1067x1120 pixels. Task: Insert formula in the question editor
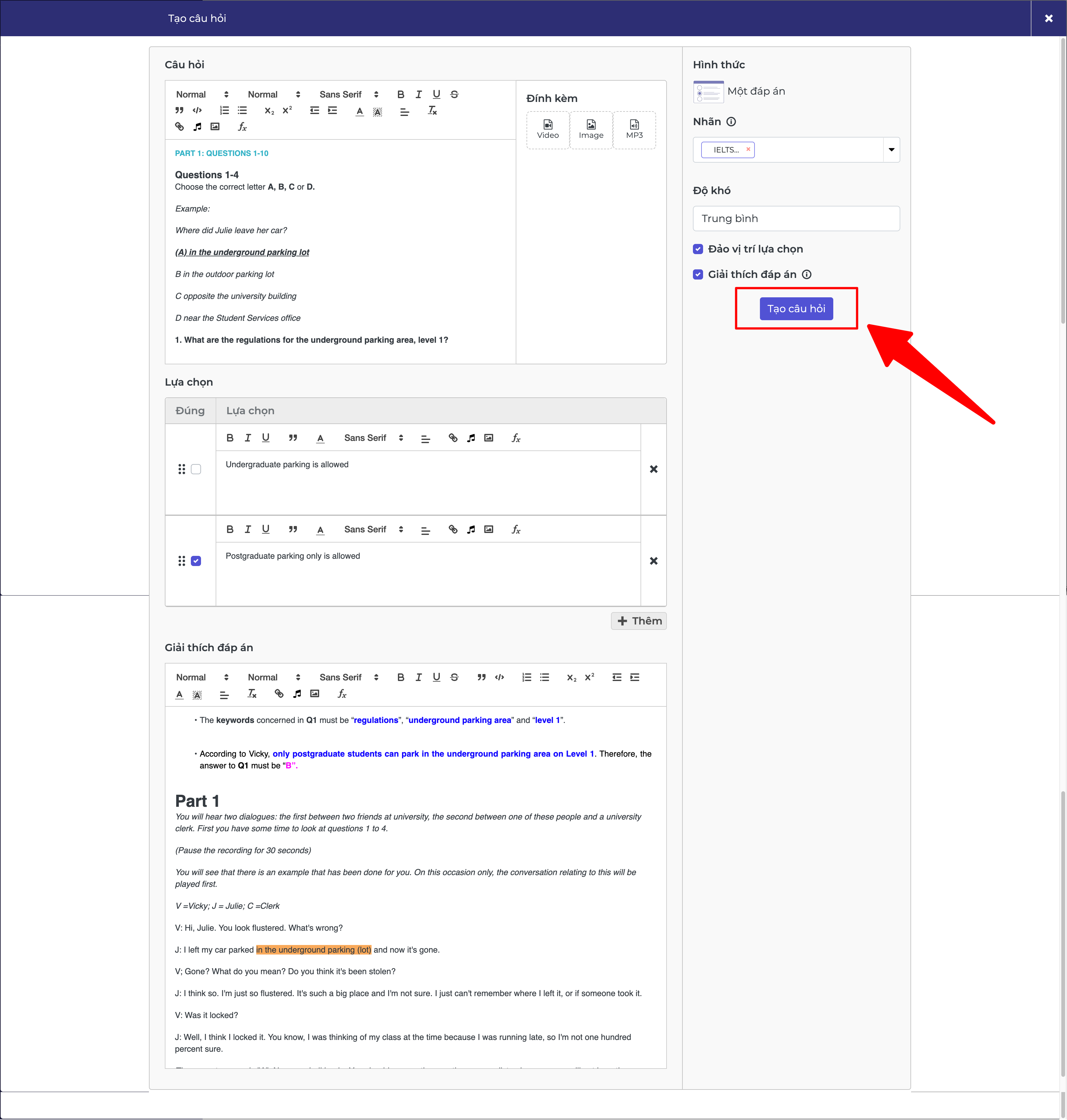pyautogui.click(x=242, y=127)
